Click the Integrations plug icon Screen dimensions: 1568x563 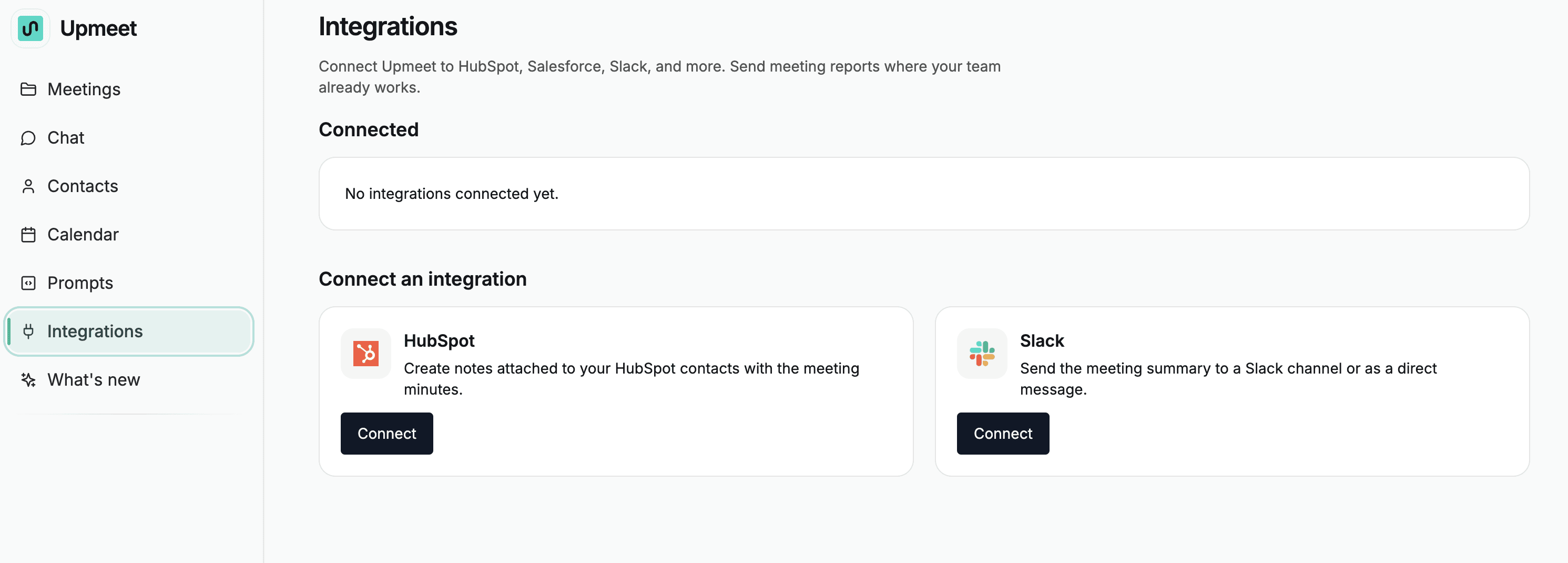[x=28, y=331]
